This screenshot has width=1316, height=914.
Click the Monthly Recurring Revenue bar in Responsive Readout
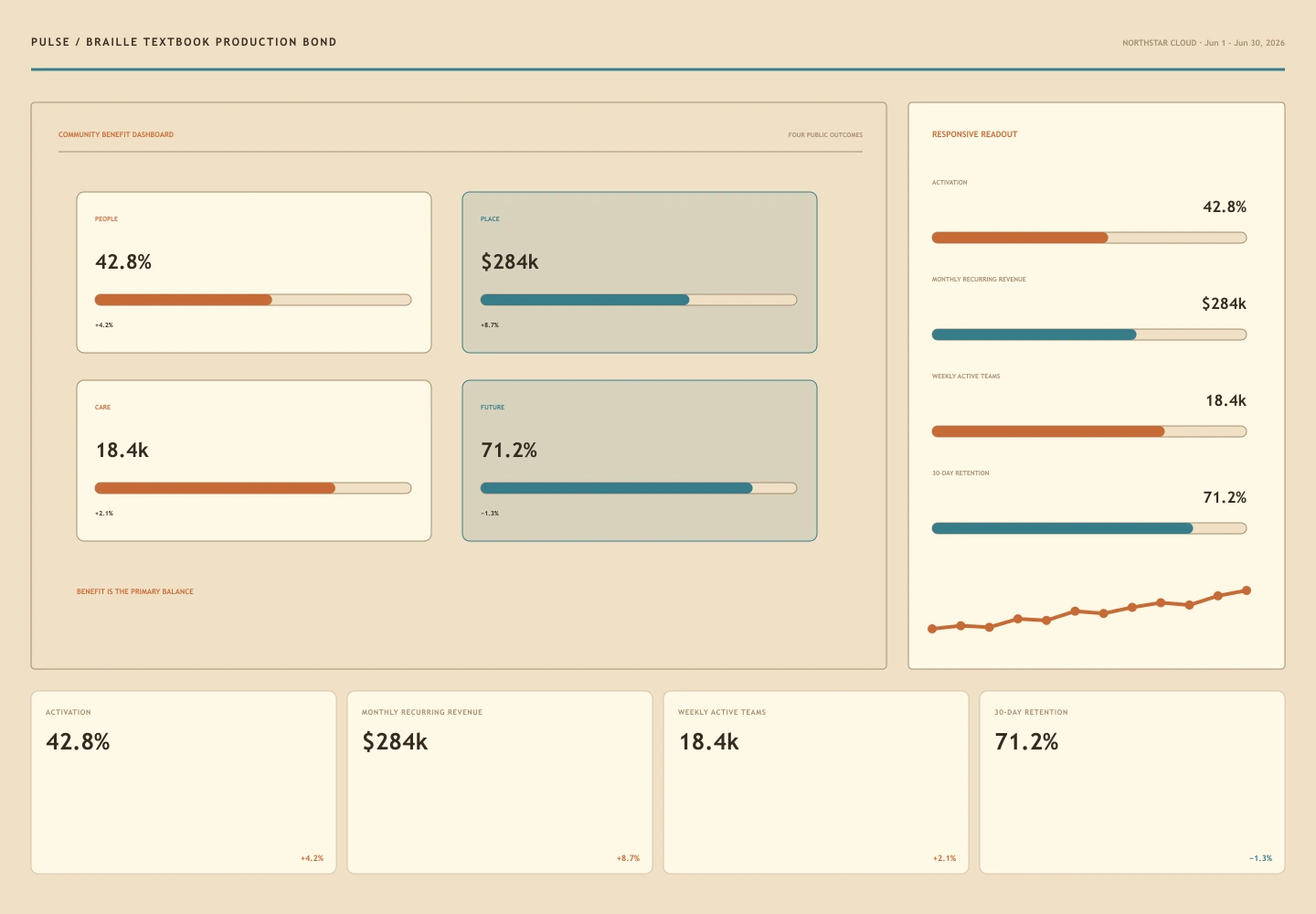tap(1089, 335)
